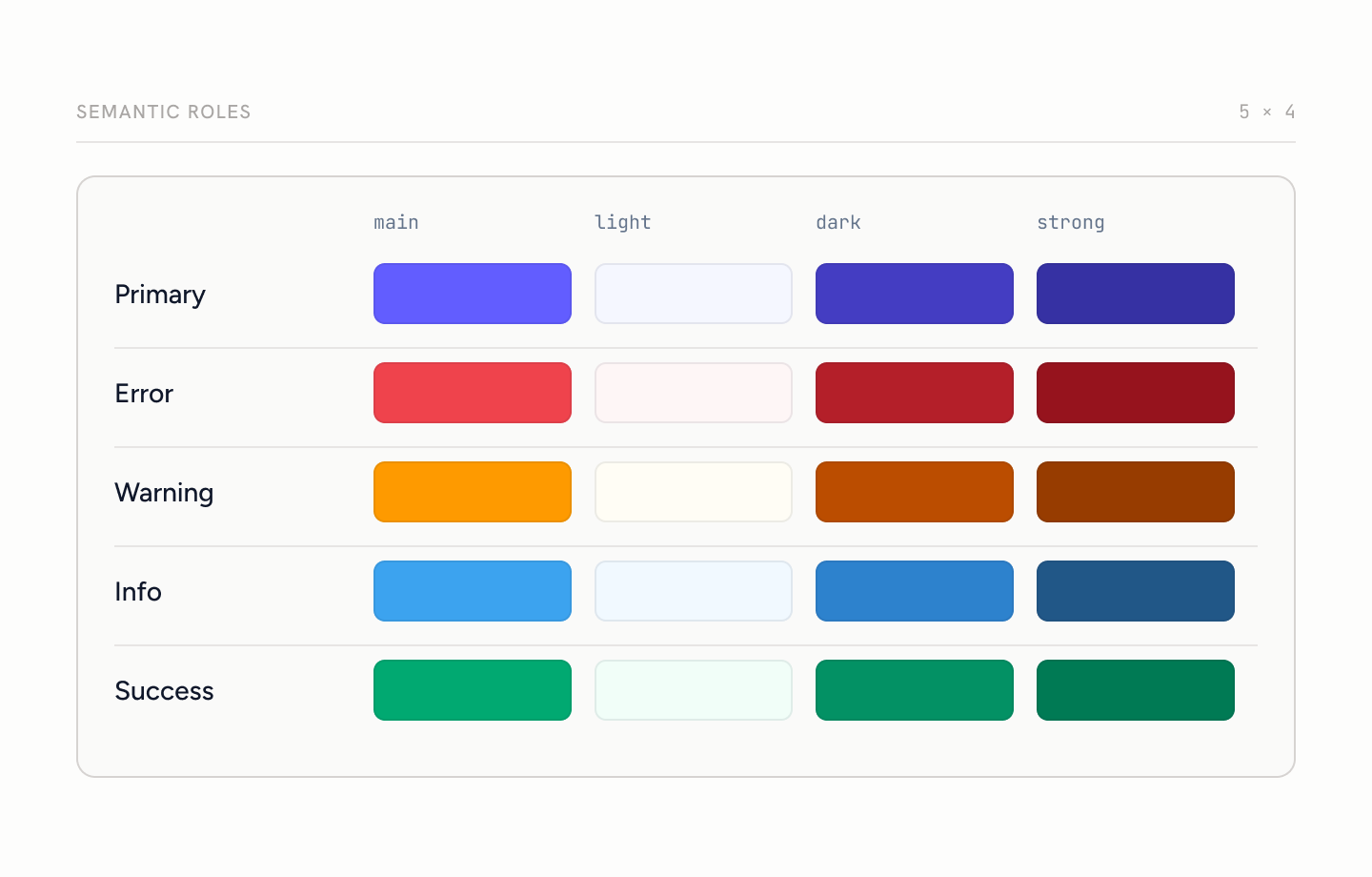Click the 'strong' column header
This screenshot has height=877, width=1372.
(x=1071, y=222)
